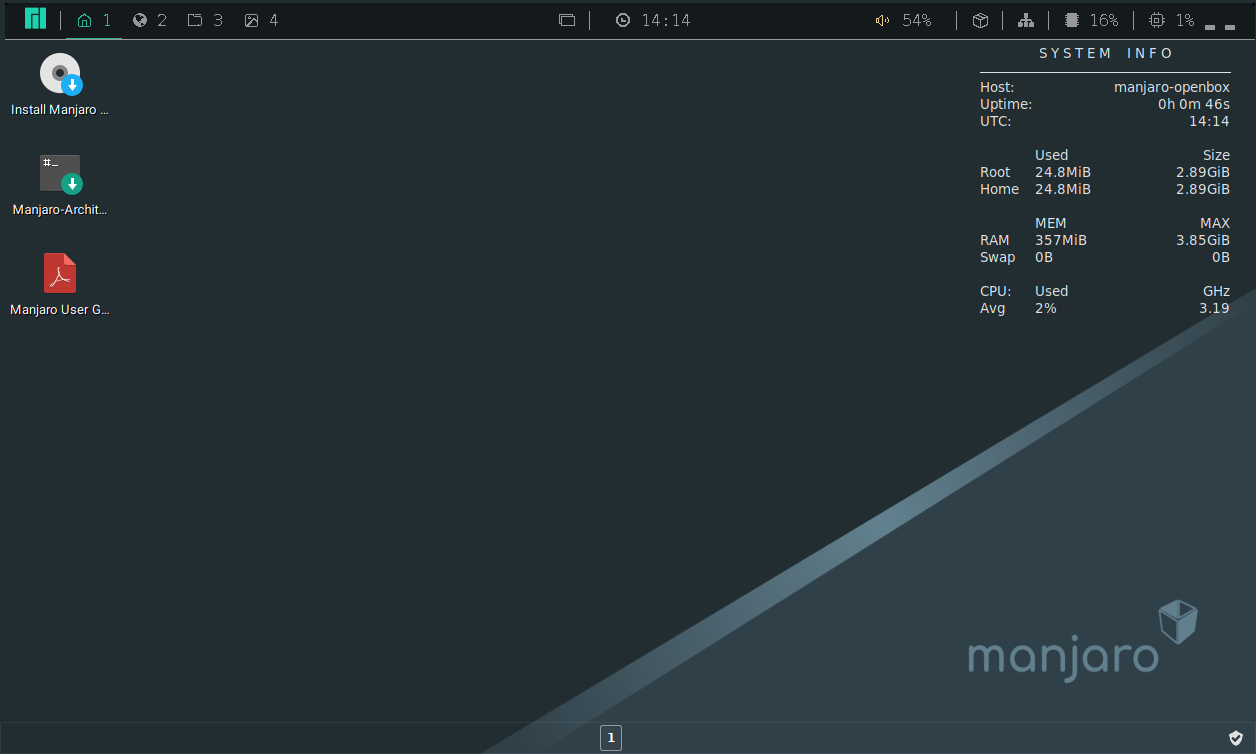Click the shield icon in bottom tray
This screenshot has height=754, width=1256.
pos(1236,738)
